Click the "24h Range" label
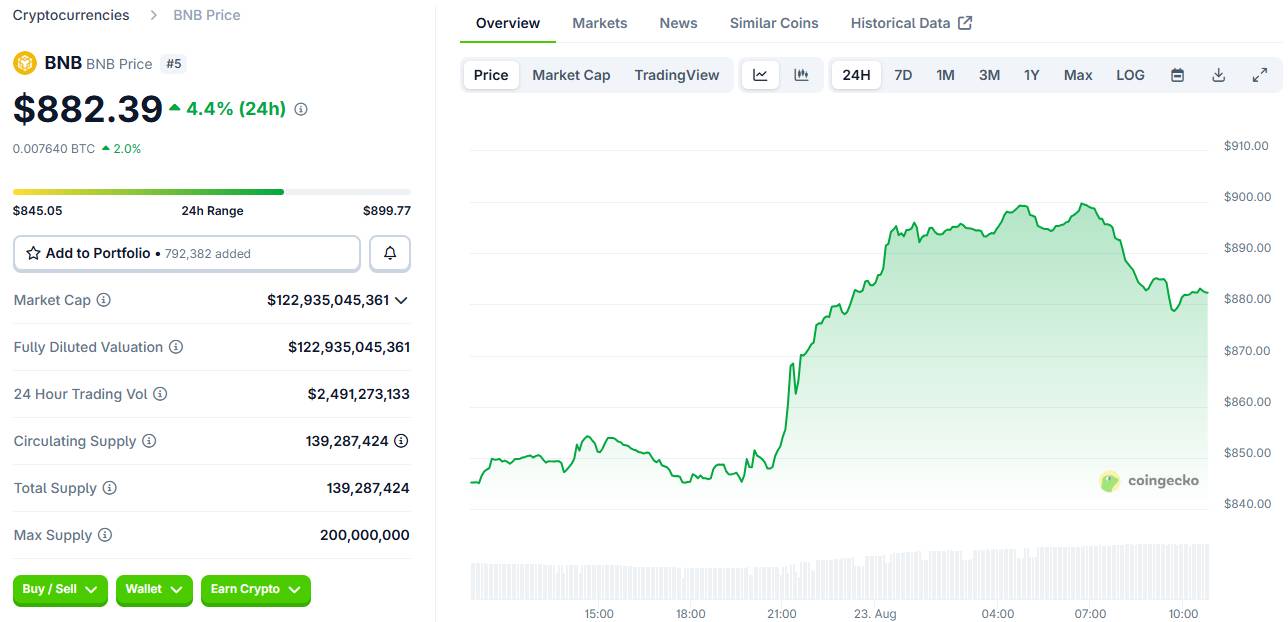The image size is (1288, 622). (x=212, y=211)
